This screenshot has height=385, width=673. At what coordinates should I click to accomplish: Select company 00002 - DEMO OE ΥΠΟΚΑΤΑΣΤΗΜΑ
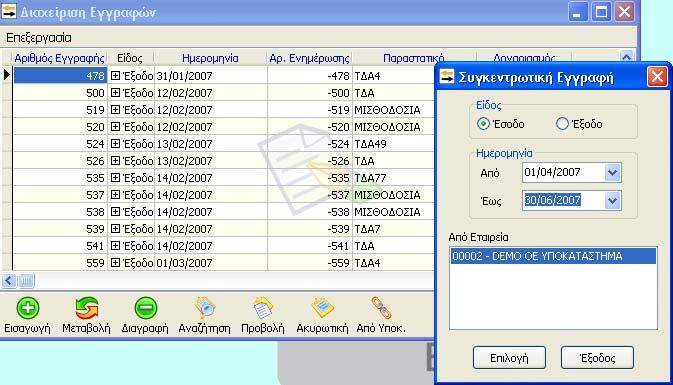pos(553,256)
